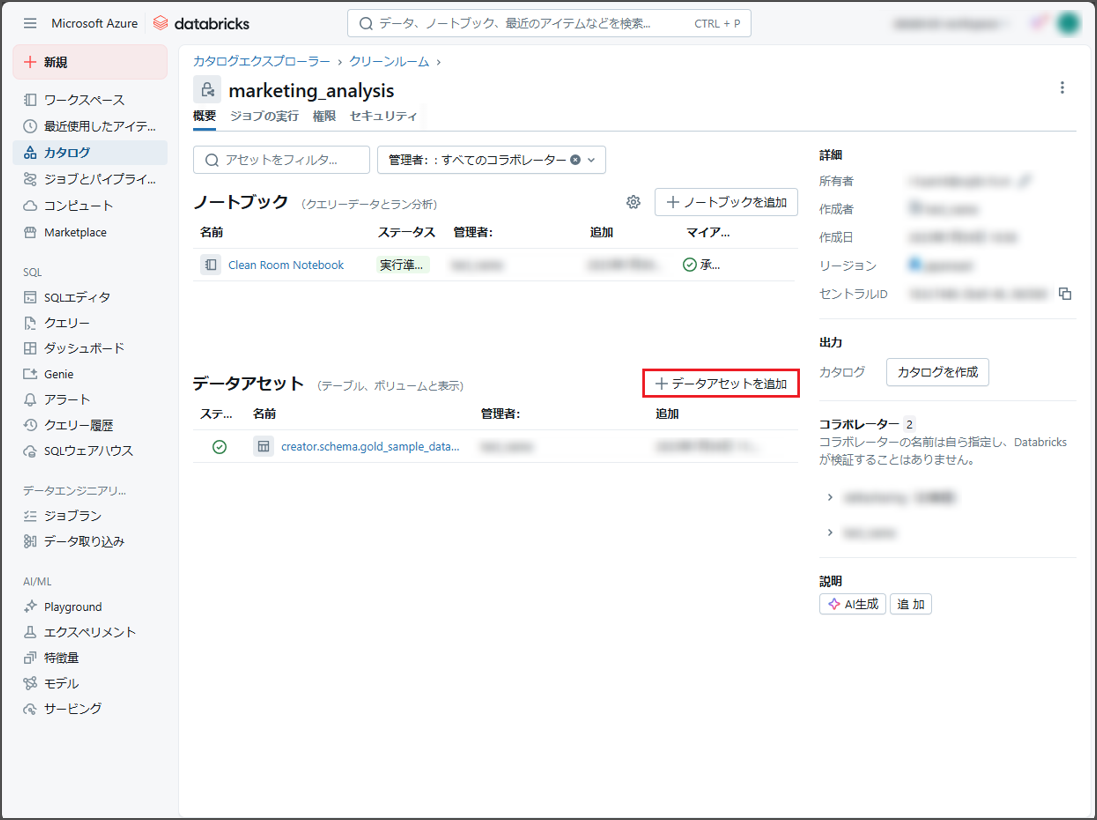Edit the owner with the pencil icon
The height and width of the screenshot is (820, 1097).
click(1024, 181)
